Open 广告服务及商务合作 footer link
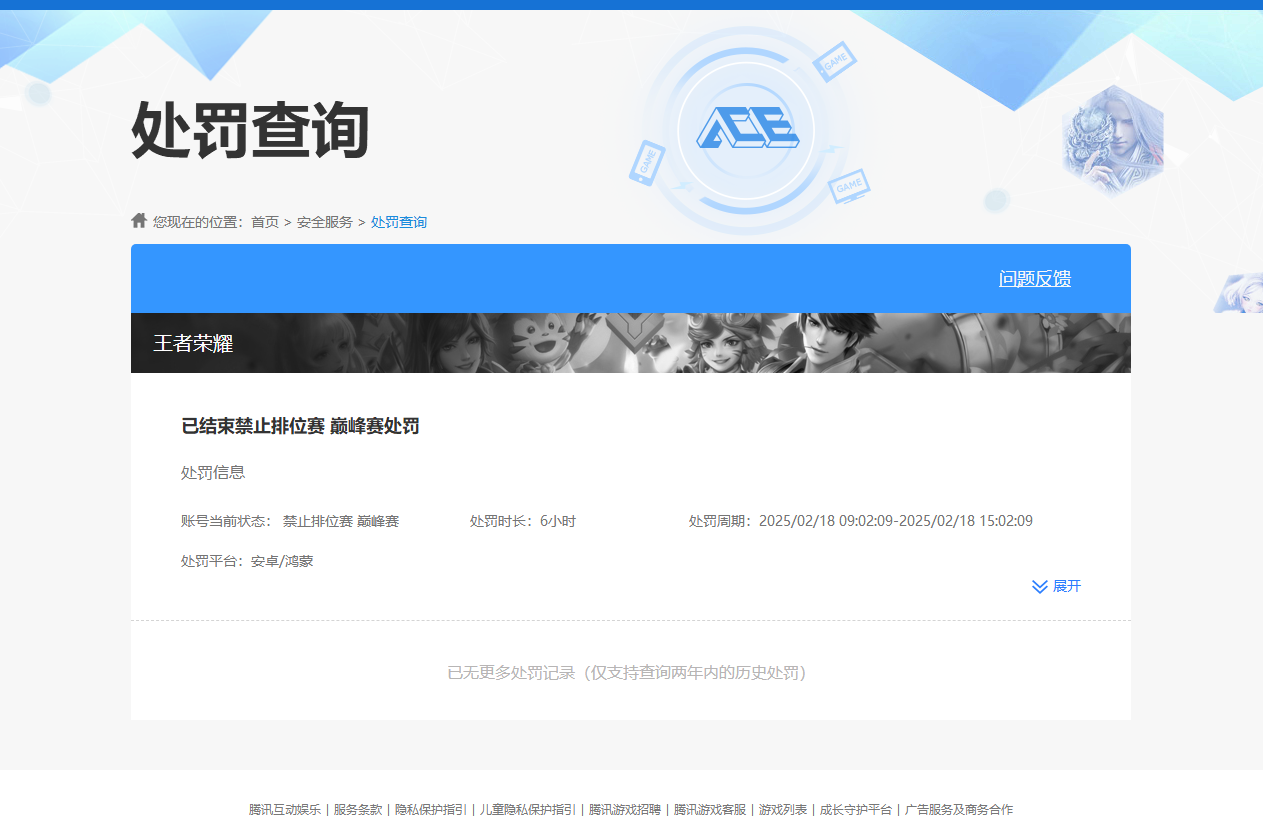Screen dimensions: 1263x820 coord(959,809)
